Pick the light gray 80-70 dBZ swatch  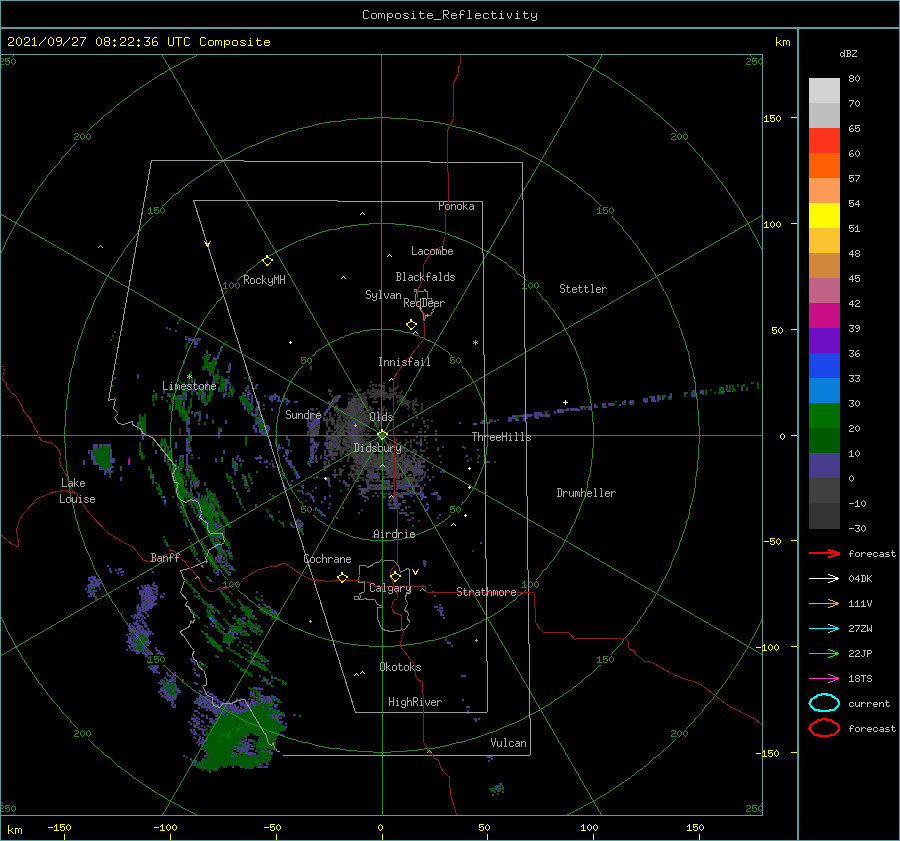pyautogui.click(x=824, y=91)
